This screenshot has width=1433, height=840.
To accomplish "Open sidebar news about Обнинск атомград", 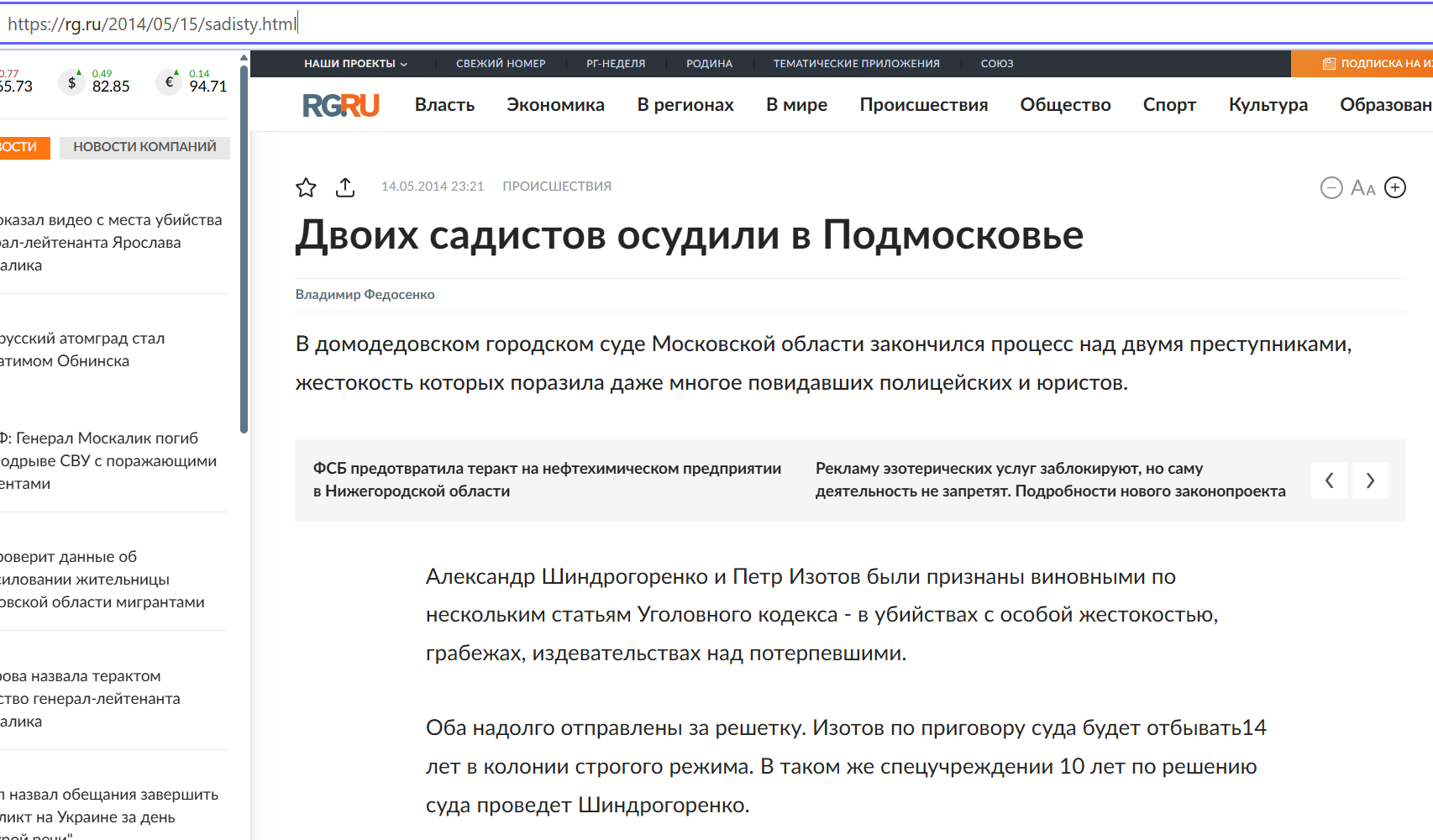I will (x=82, y=349).
